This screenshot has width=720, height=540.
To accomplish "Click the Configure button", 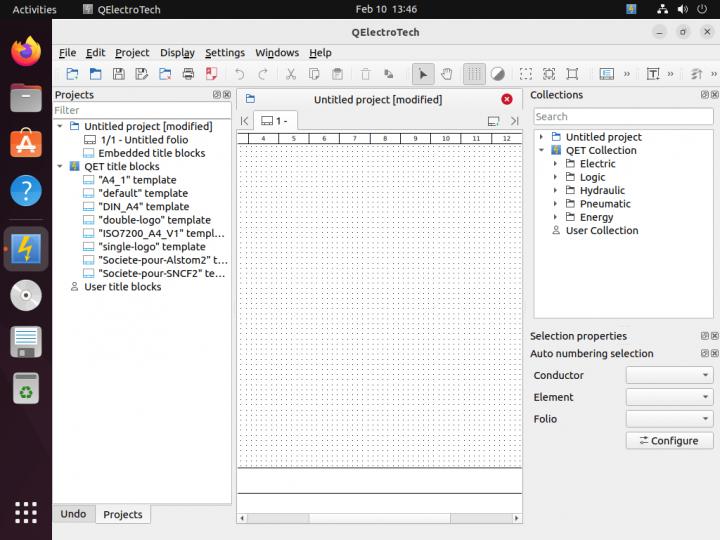I will coord(669,440).
